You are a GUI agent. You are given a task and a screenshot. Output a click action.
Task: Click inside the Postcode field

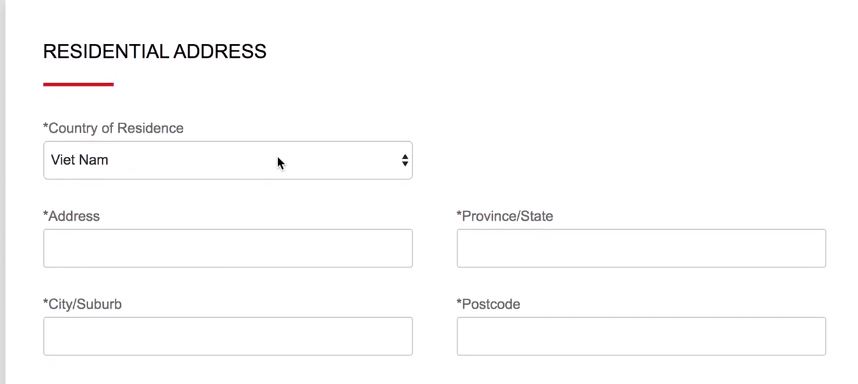(641, 336)
